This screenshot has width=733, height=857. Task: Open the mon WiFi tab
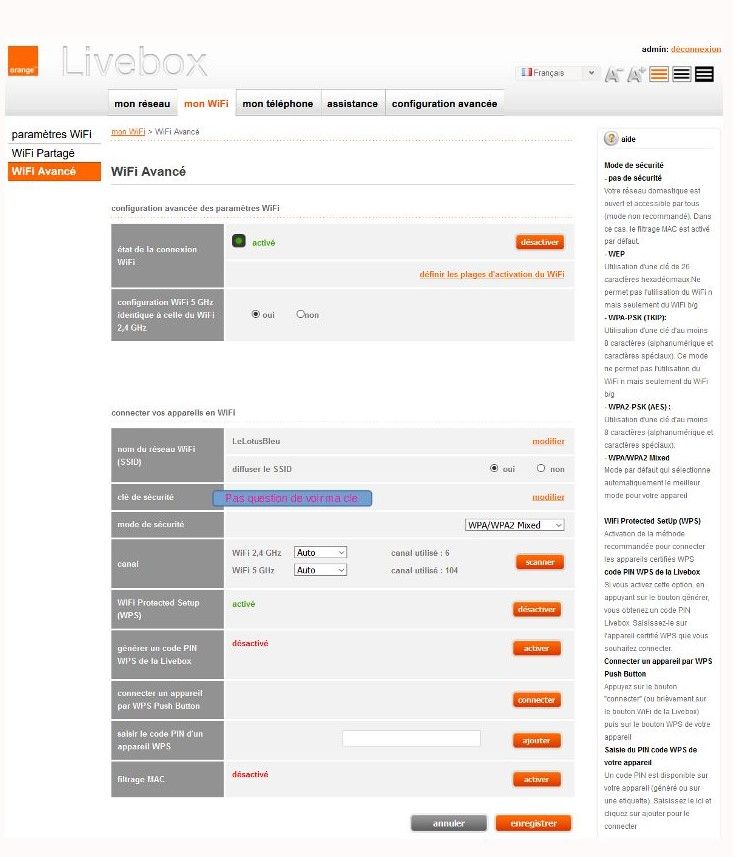206,103
